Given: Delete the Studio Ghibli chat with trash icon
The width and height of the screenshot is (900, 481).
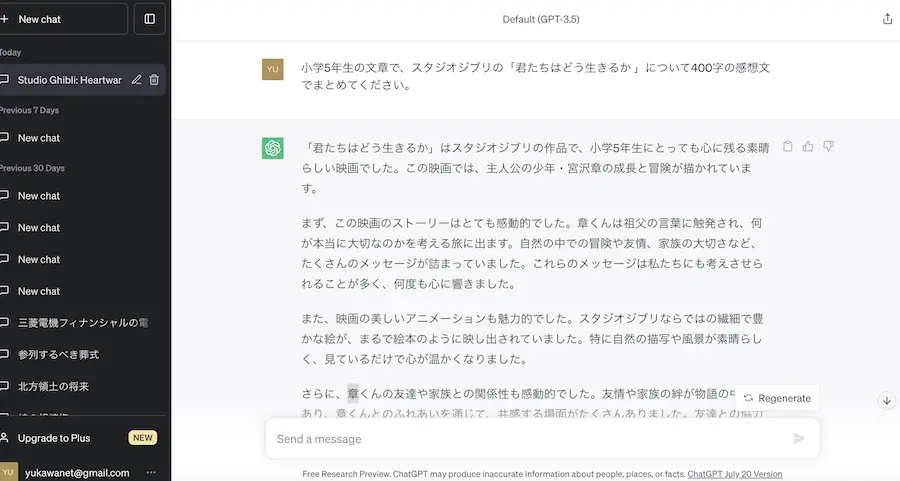Looking at the screenshot, I should point(154,80).
